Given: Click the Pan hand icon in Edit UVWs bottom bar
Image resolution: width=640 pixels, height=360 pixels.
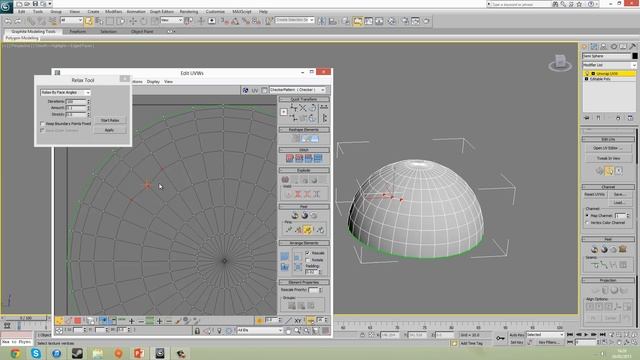Looking at the screenshot, I should (289, 331).
